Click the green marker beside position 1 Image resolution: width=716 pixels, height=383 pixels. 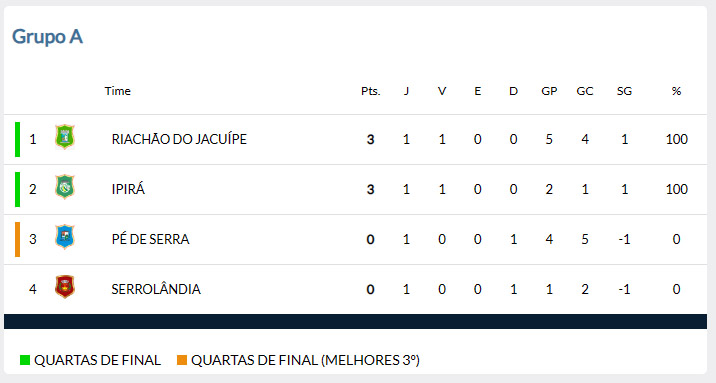point(17,139)
